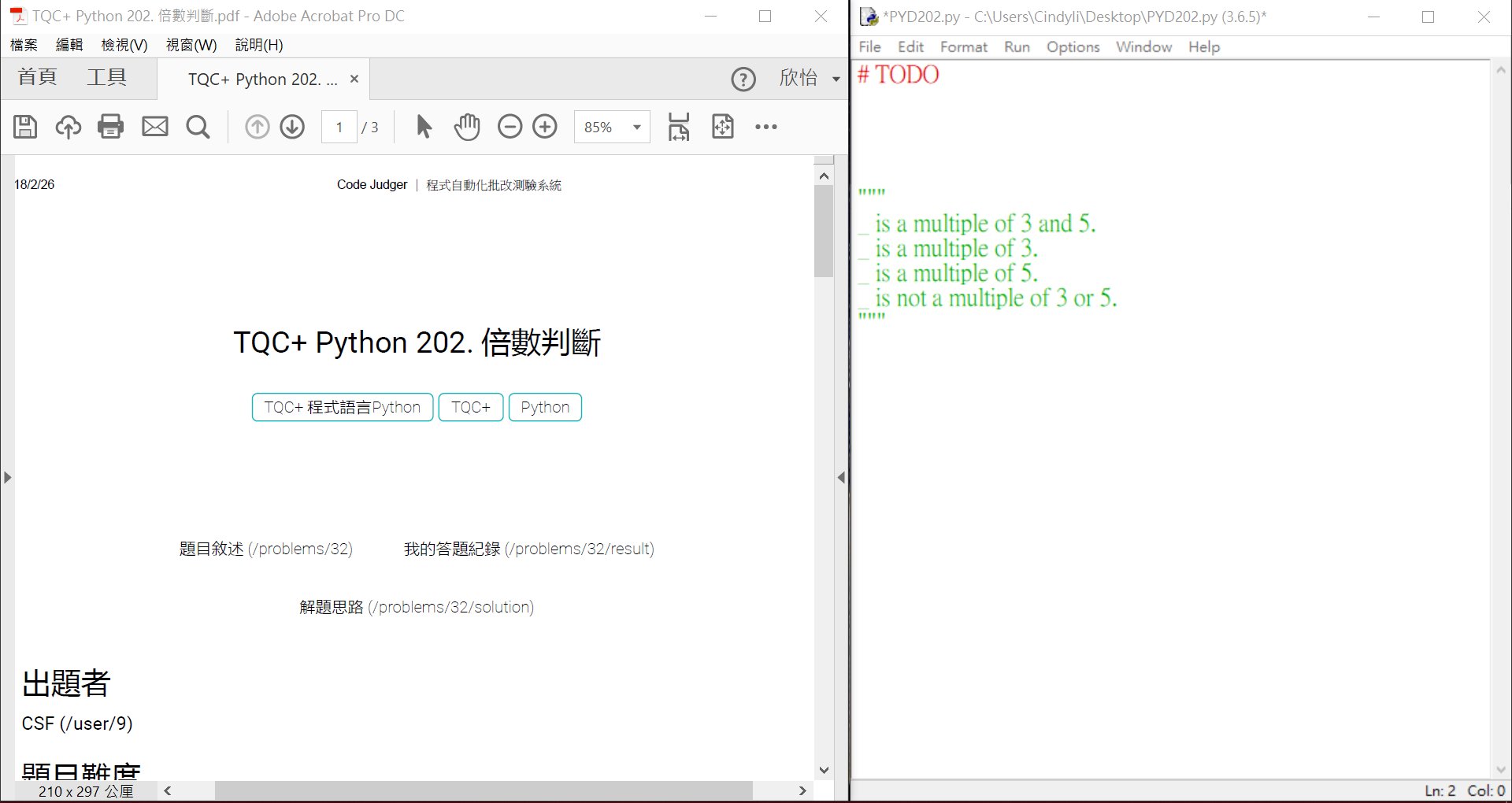Screen dimensions: 1512x803
Task: Open Acrobat help question mark
Action: point(743,79)
